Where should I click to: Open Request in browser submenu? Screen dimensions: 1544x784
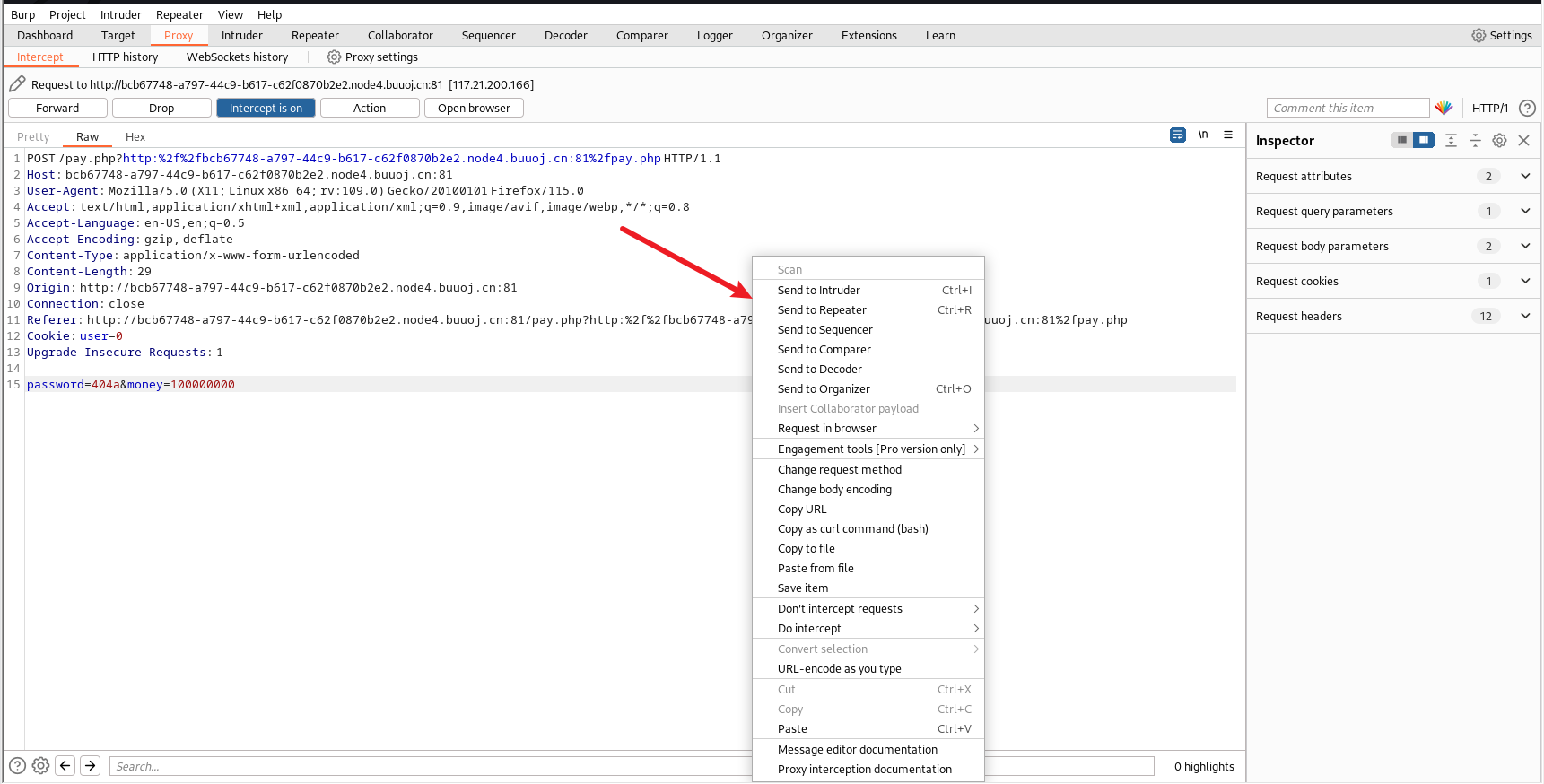868,428
